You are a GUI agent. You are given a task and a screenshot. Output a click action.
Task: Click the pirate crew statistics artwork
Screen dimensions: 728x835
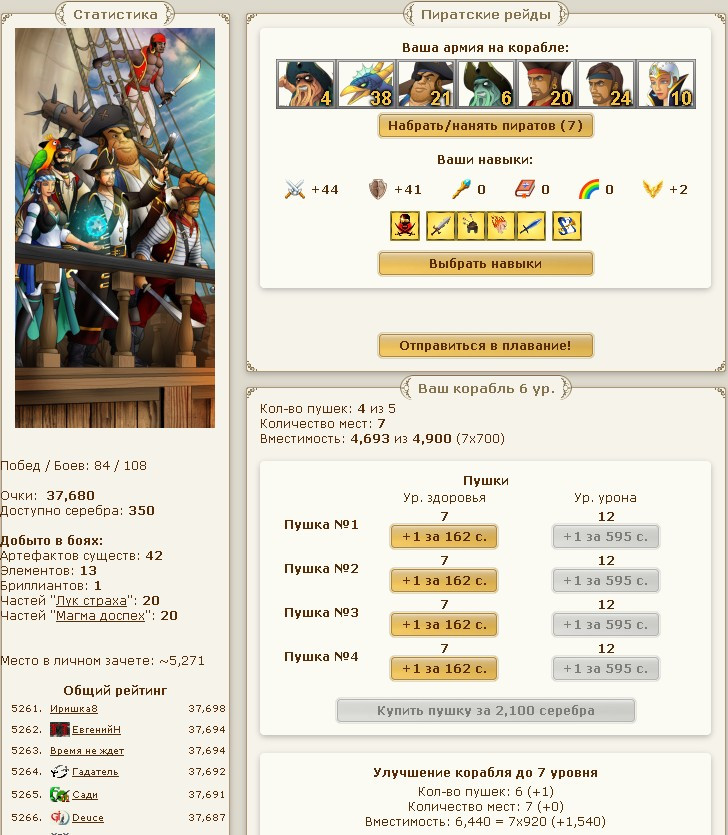pyautogui.click(x=115, y=228)
